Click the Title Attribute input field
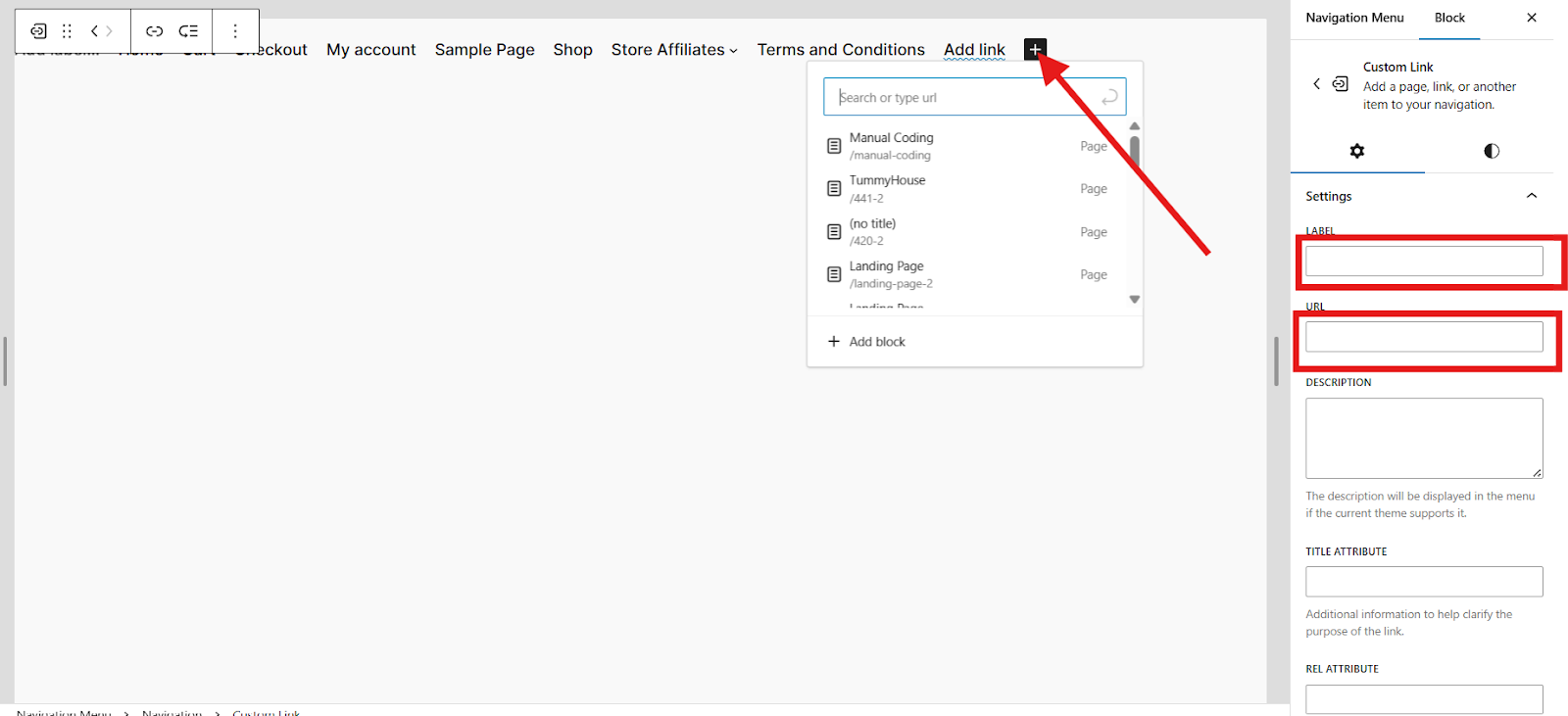This screenshot has width=1568, height=716. click(x=1424, y=582)
